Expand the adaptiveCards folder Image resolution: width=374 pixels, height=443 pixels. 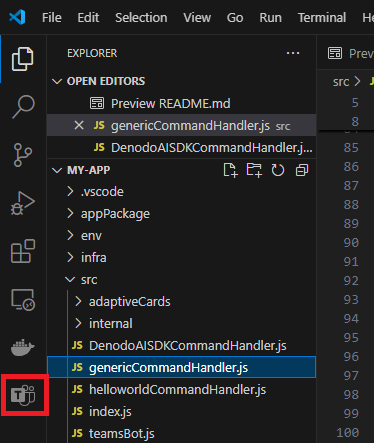(x=78, y=301)
